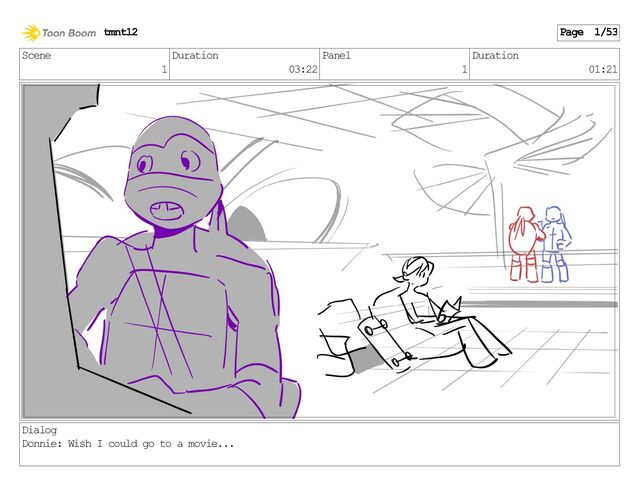Viewport: 640px width, 495px height.
Task: Select the panel duration value '01:21'
Action: (603, 69)
